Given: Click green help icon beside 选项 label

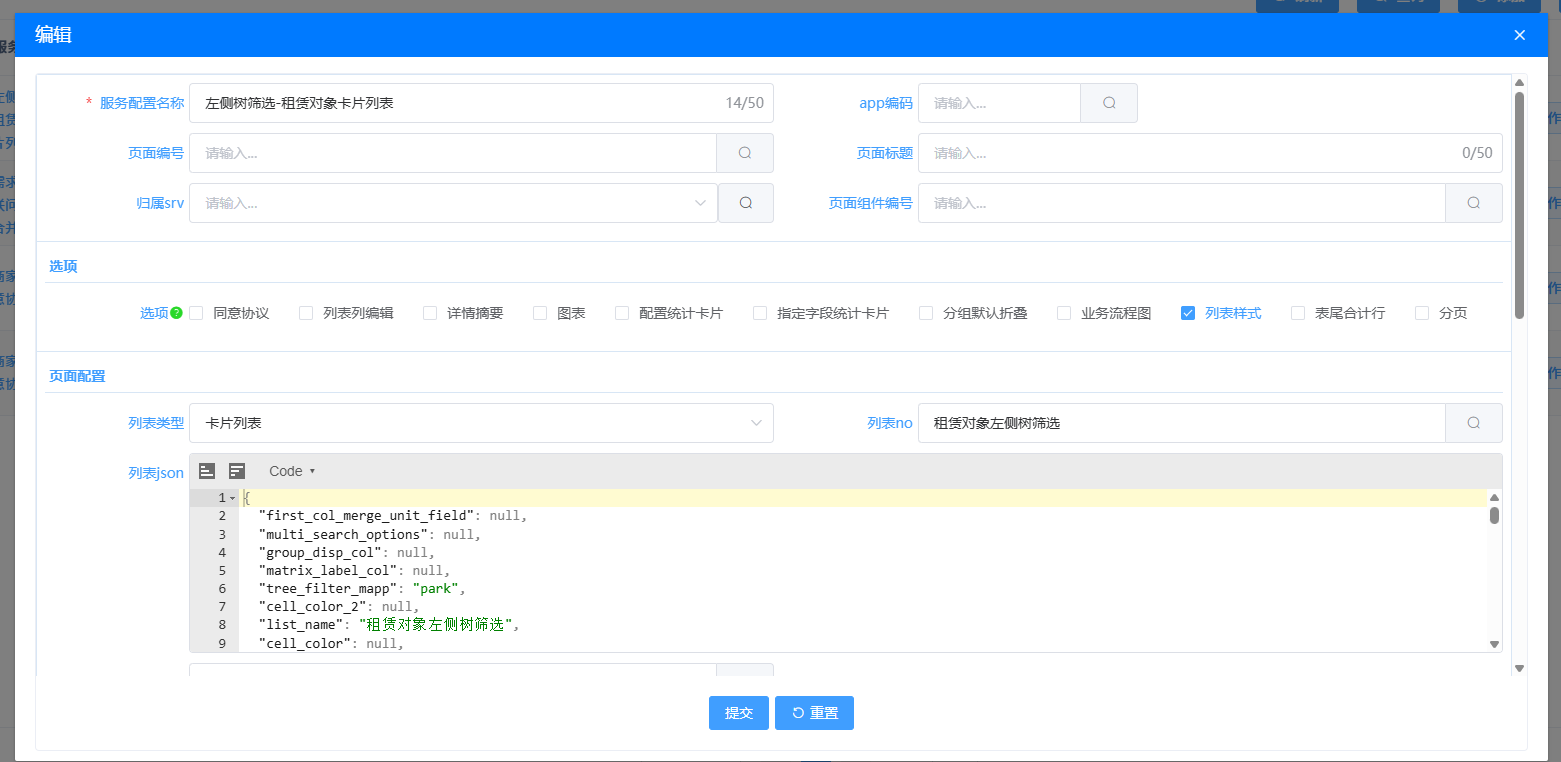Looking at the screenshot, I should (176, 313).
